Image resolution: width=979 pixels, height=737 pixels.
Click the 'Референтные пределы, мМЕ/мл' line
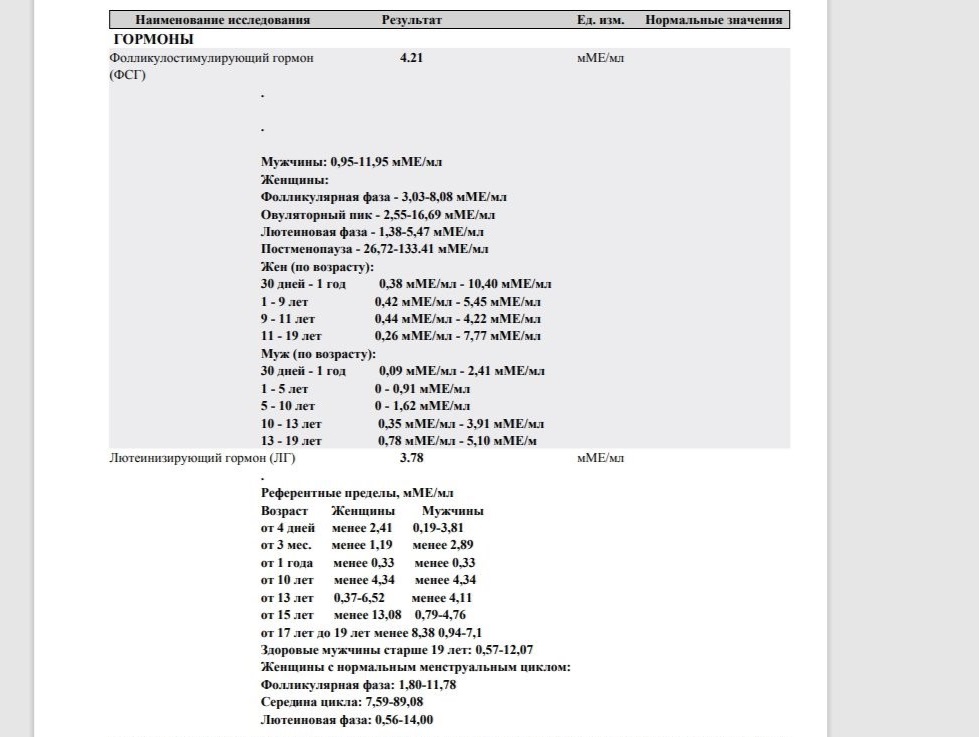point(356,493)
